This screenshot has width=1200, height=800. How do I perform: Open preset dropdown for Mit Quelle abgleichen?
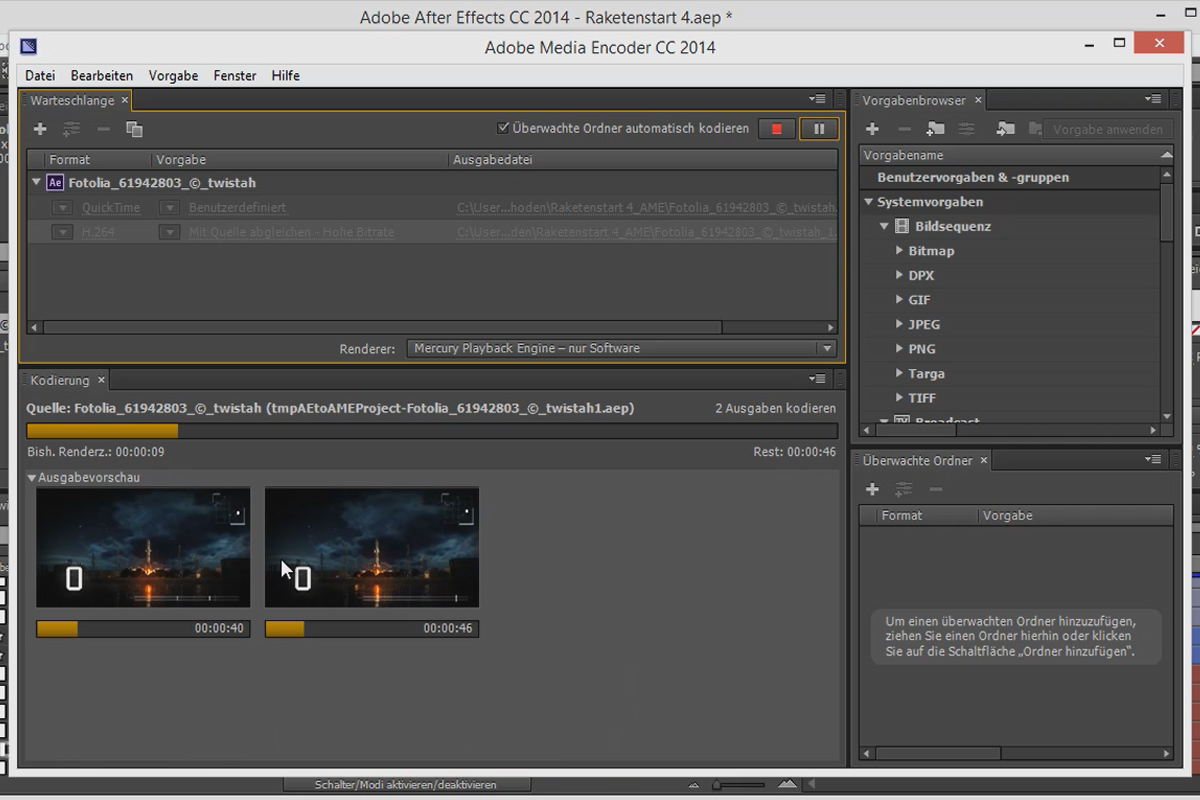tap(170, 232)
